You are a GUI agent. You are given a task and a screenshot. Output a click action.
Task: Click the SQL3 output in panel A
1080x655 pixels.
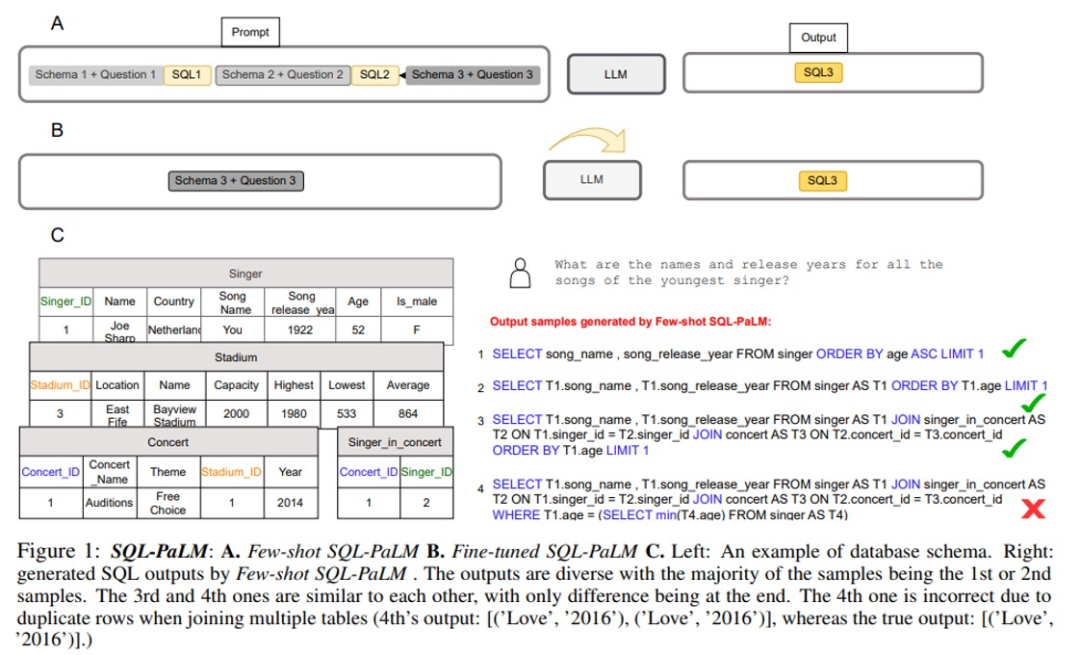[818, 72]
